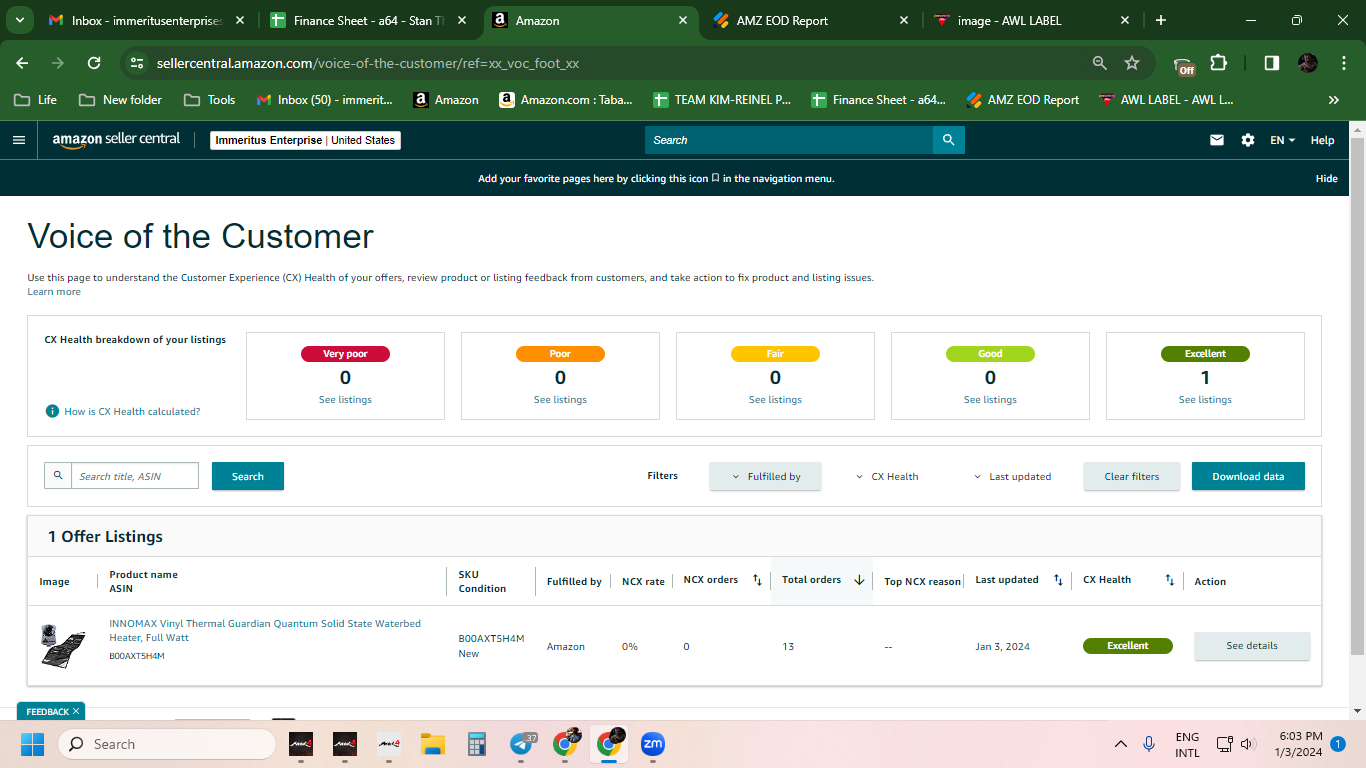Open the TEAM KIM-REINEL bookmark
The image size is (1366, 768).
coord(722,100)
